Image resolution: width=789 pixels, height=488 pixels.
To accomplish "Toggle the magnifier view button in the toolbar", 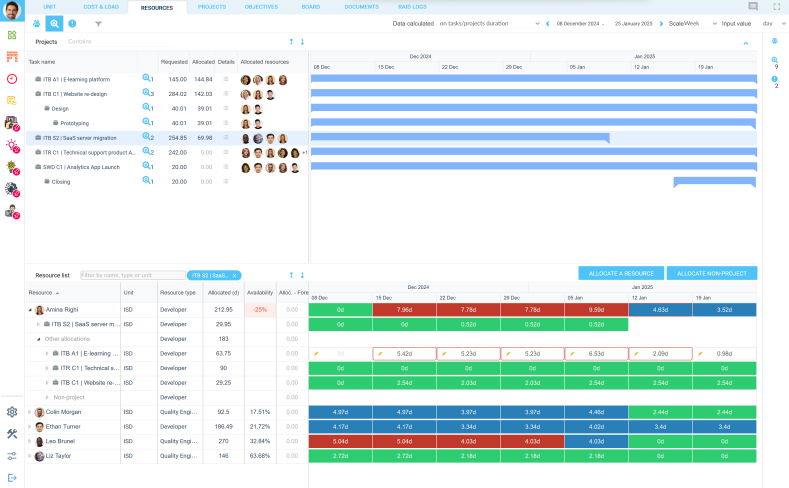I will tap(54, 23).
